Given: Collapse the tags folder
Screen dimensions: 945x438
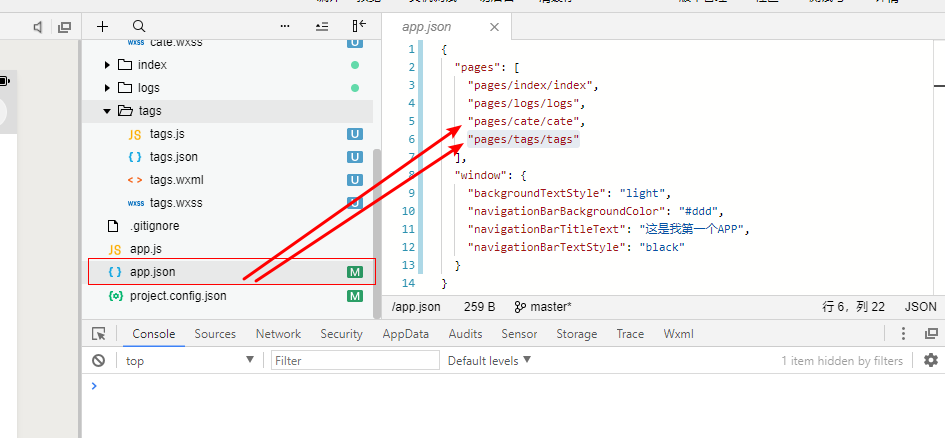Looking at the screenshot, I should 108,111.
